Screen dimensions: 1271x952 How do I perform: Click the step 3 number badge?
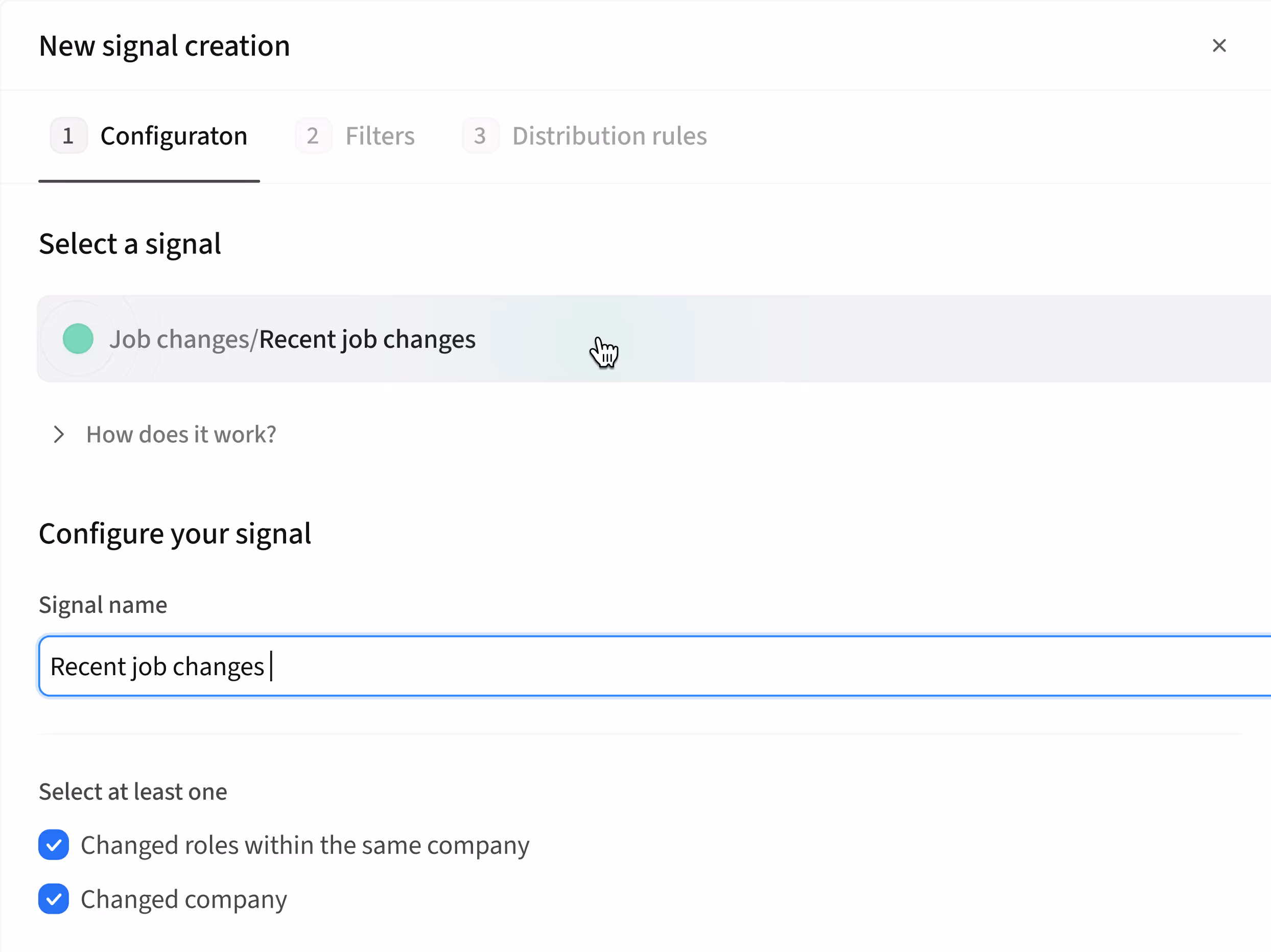480,135
